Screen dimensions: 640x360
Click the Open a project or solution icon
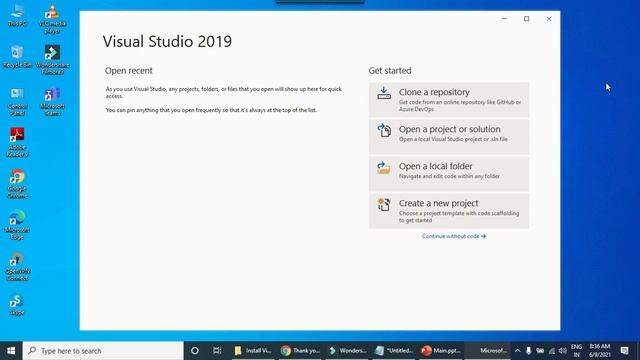pos(384,130)
